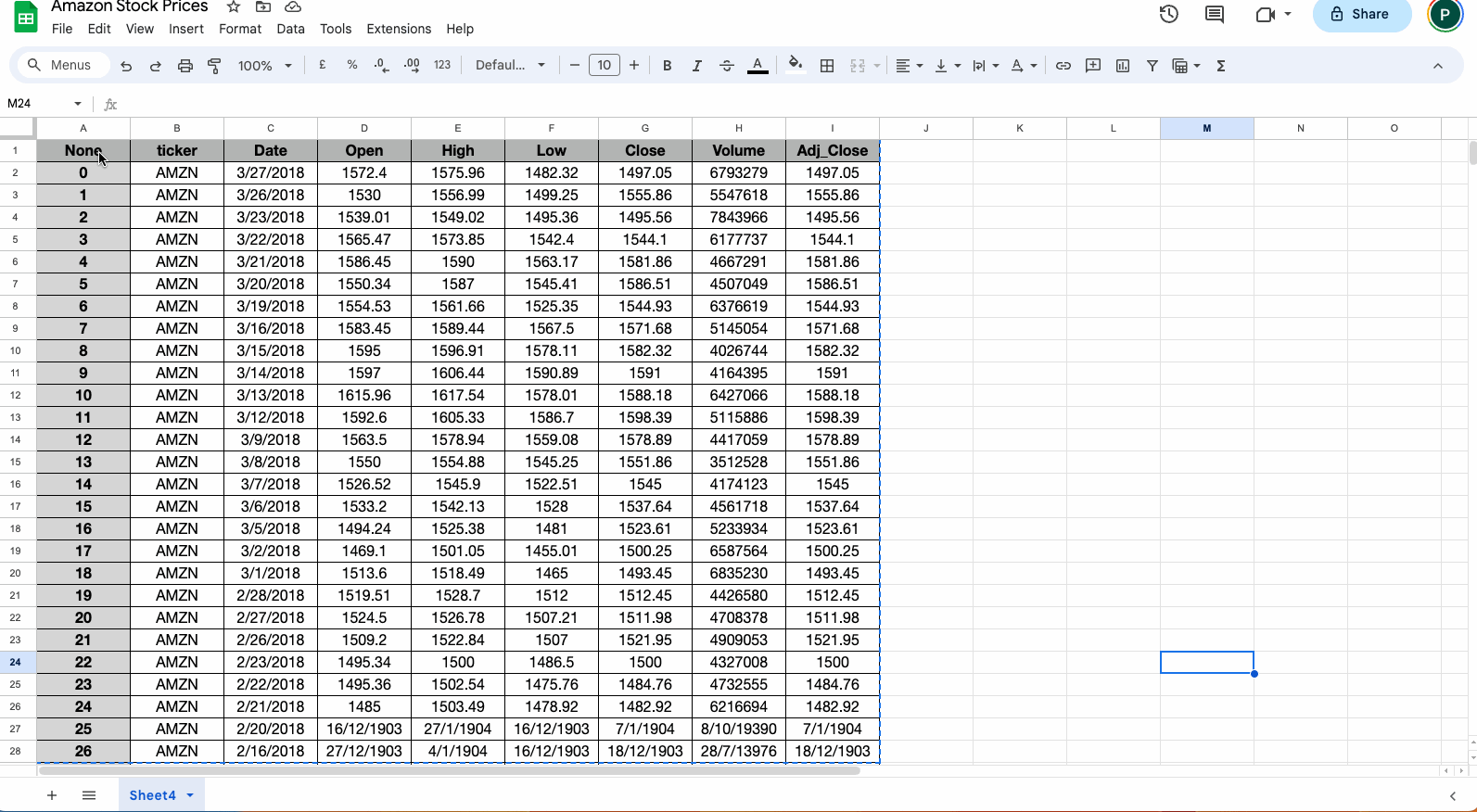The image size is (1477, 812).
Task: Toggle bold formatting
Action: [667, 66]
